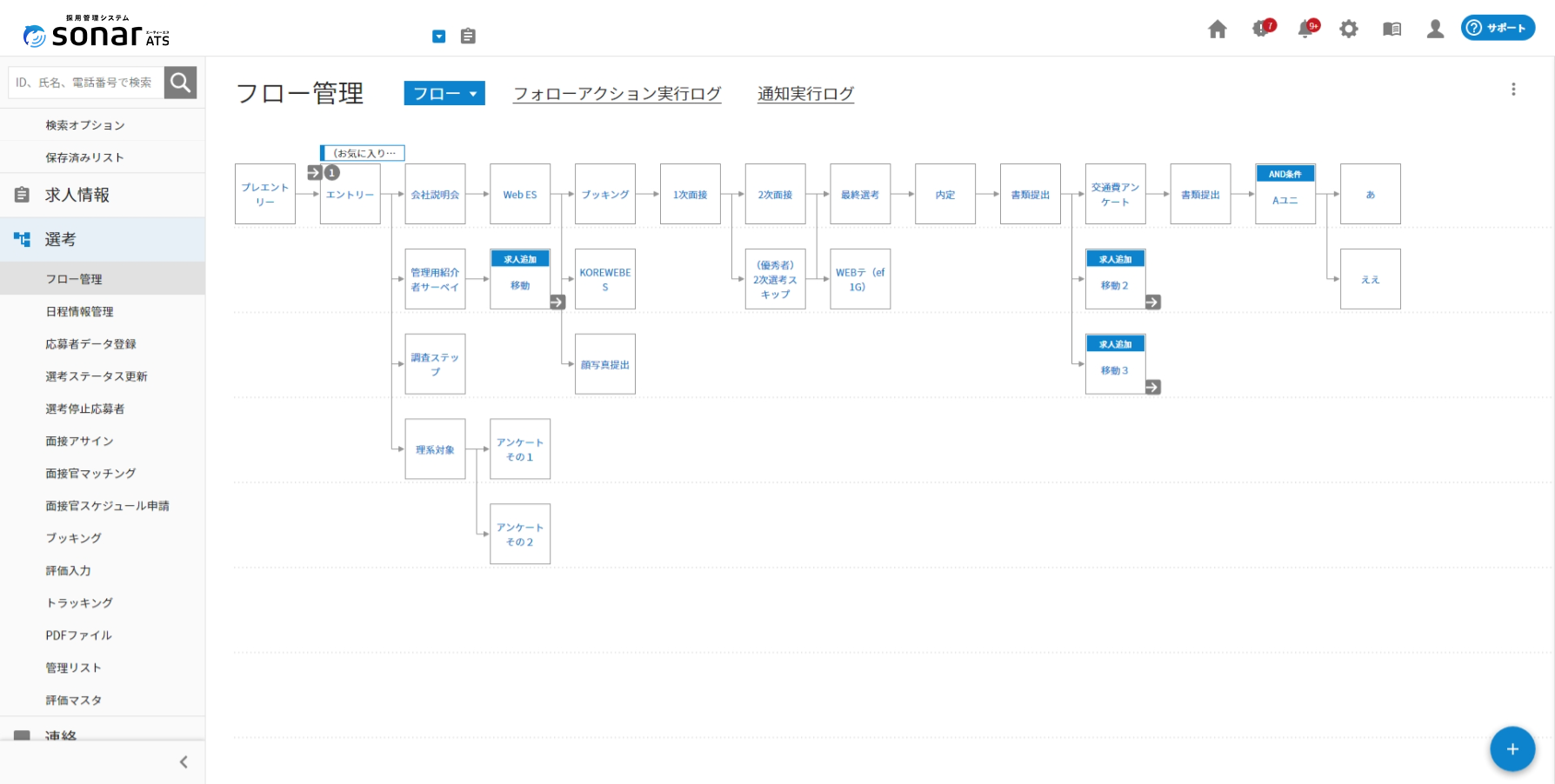
Task: Click the ID/name/phone search field
Action: pyautogui.click(x=83, y=82)
